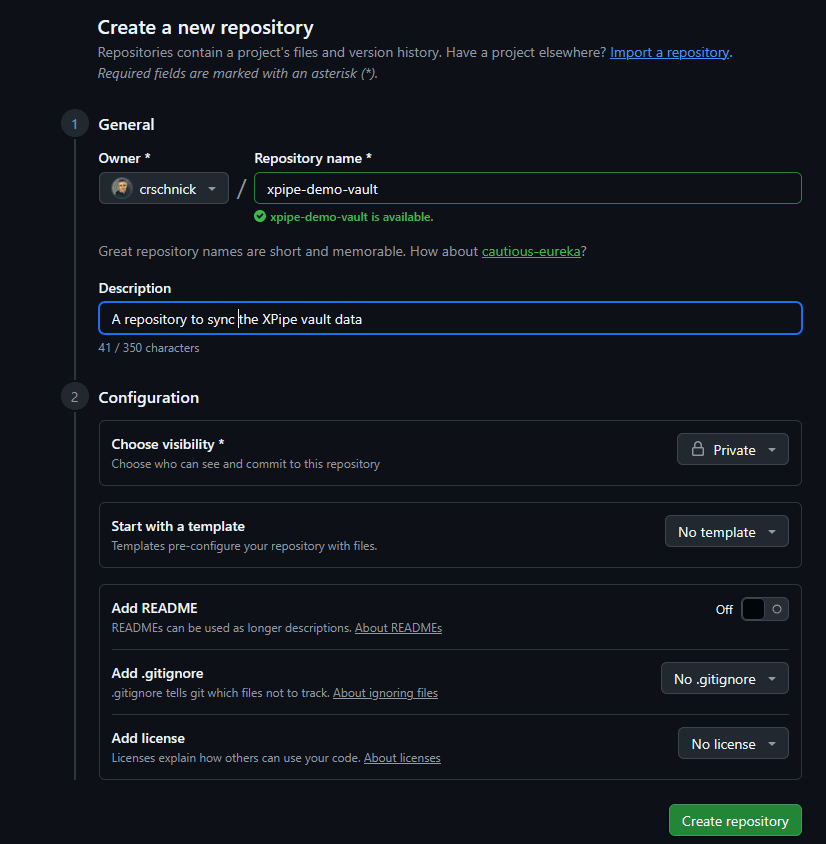Use suggested name cautious-eureka
The image size is (826, 844).
coord(531,251)
